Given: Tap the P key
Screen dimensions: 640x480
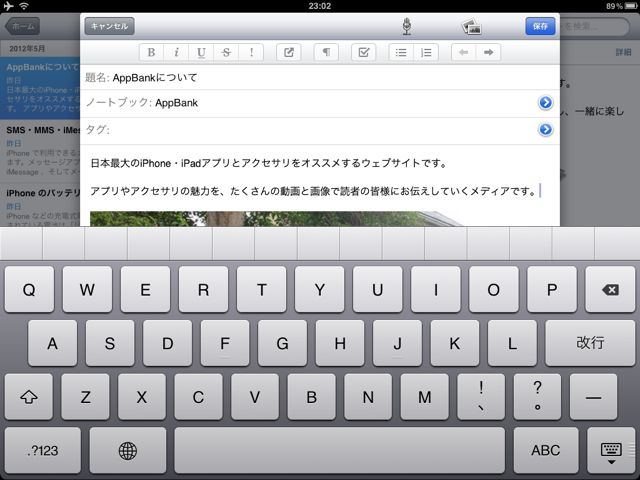Looking at the screenshot, I should [551, 289].
